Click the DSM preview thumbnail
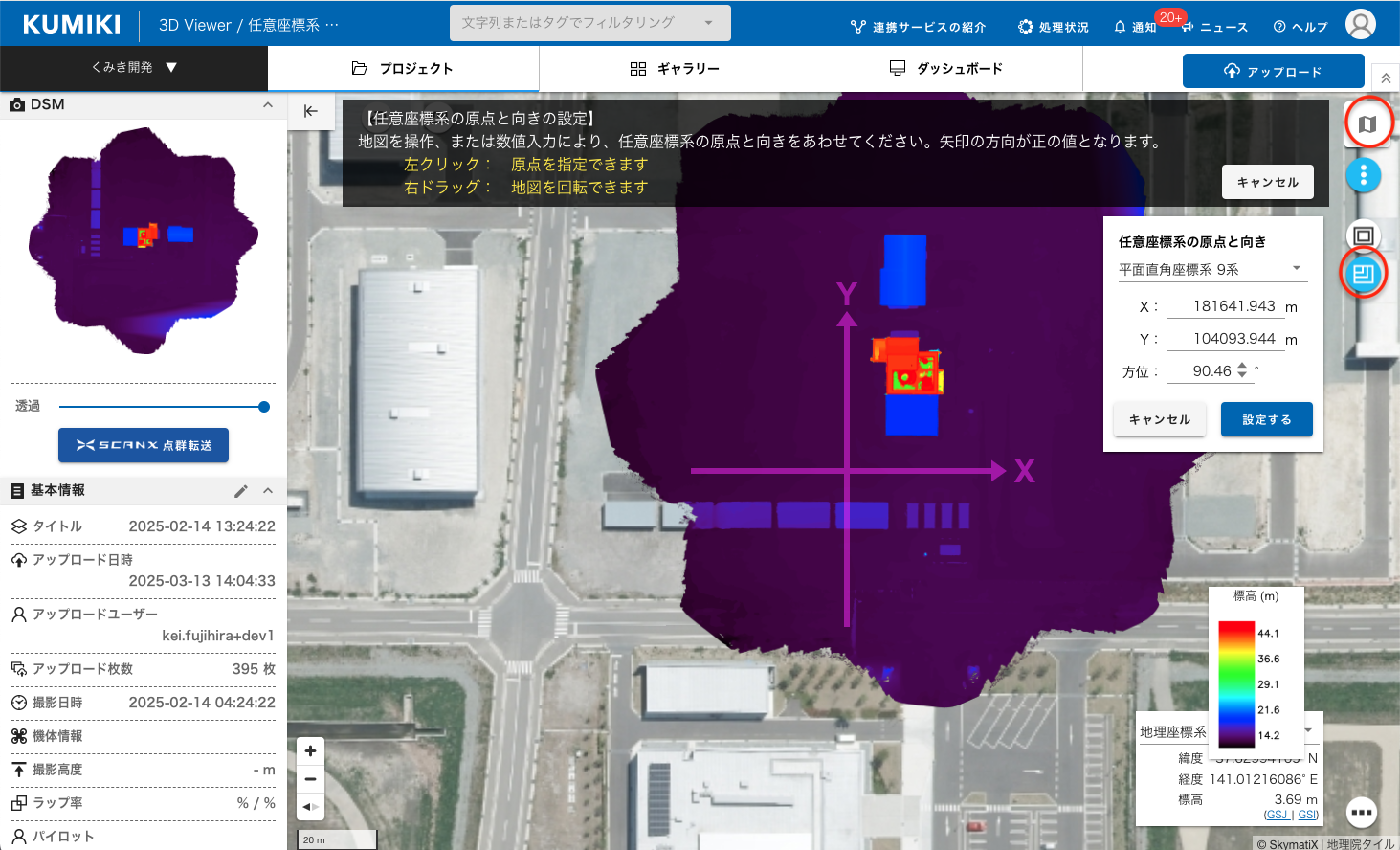Screen dimensions: 1400x850 tap(144, 239)
